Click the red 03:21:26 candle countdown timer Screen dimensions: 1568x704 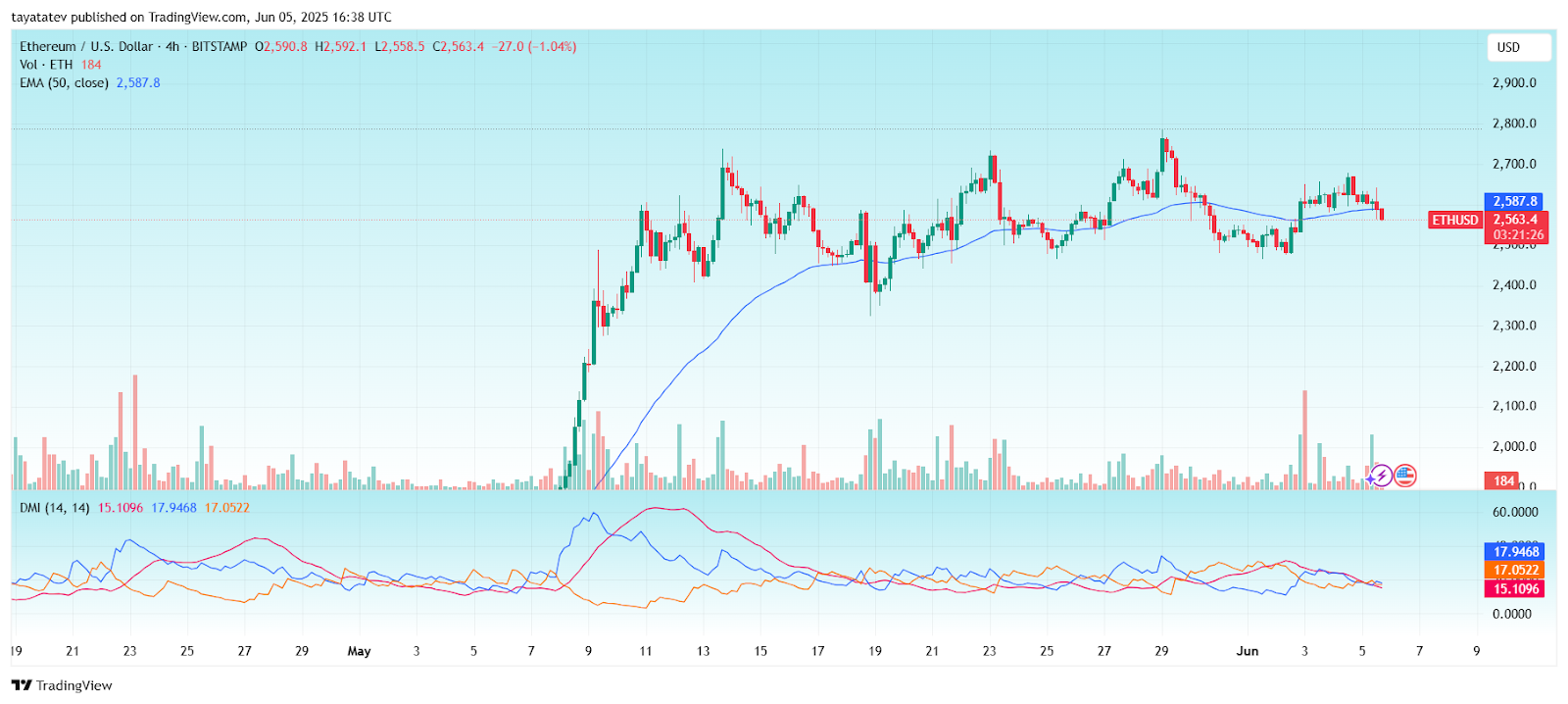(1518, 235)
